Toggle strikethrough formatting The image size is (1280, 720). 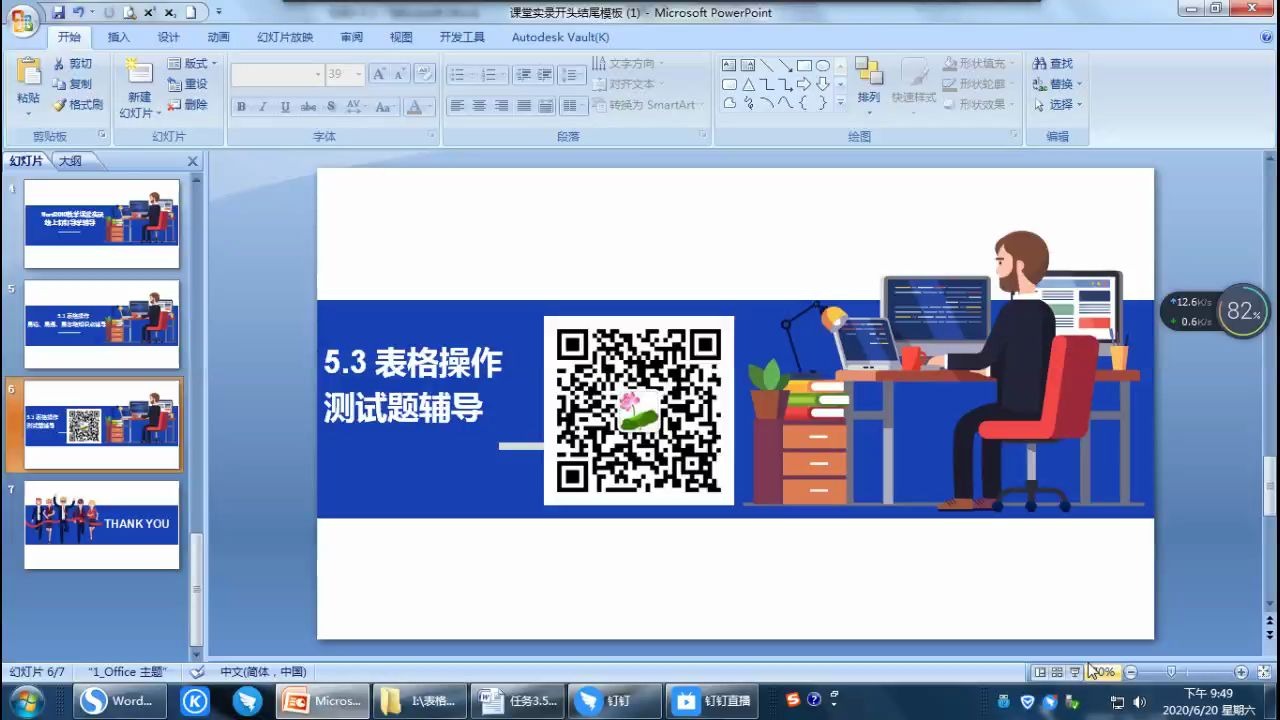coord(308,106)
